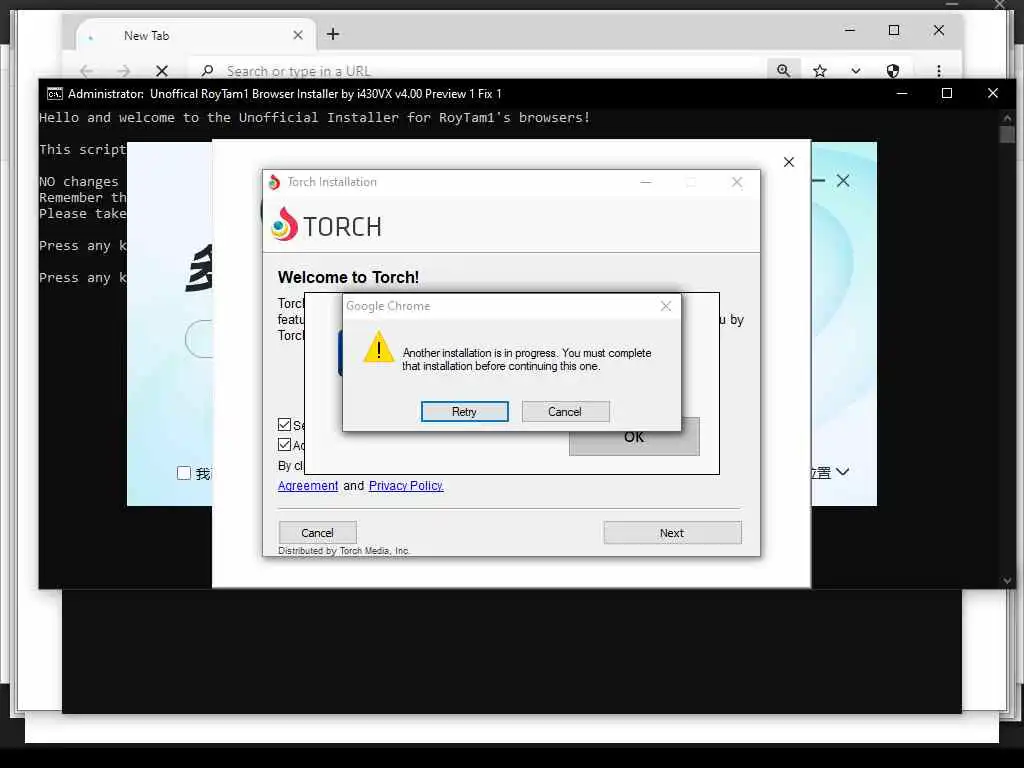Maximize the Administrator command prompt window
Screen dimensions: 1024x768
click(947, 93)
